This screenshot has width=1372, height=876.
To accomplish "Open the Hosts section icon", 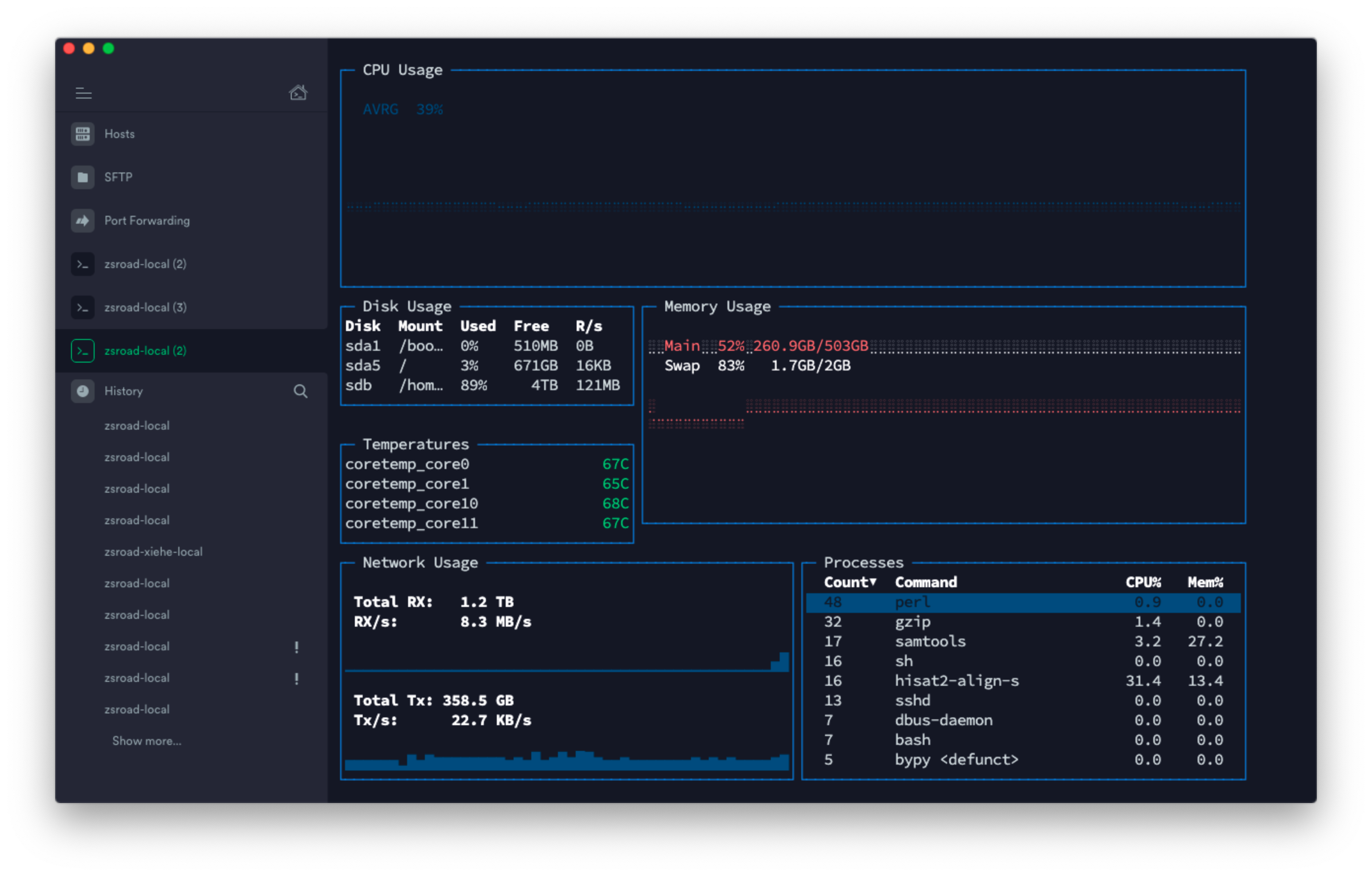I will 83,134.
